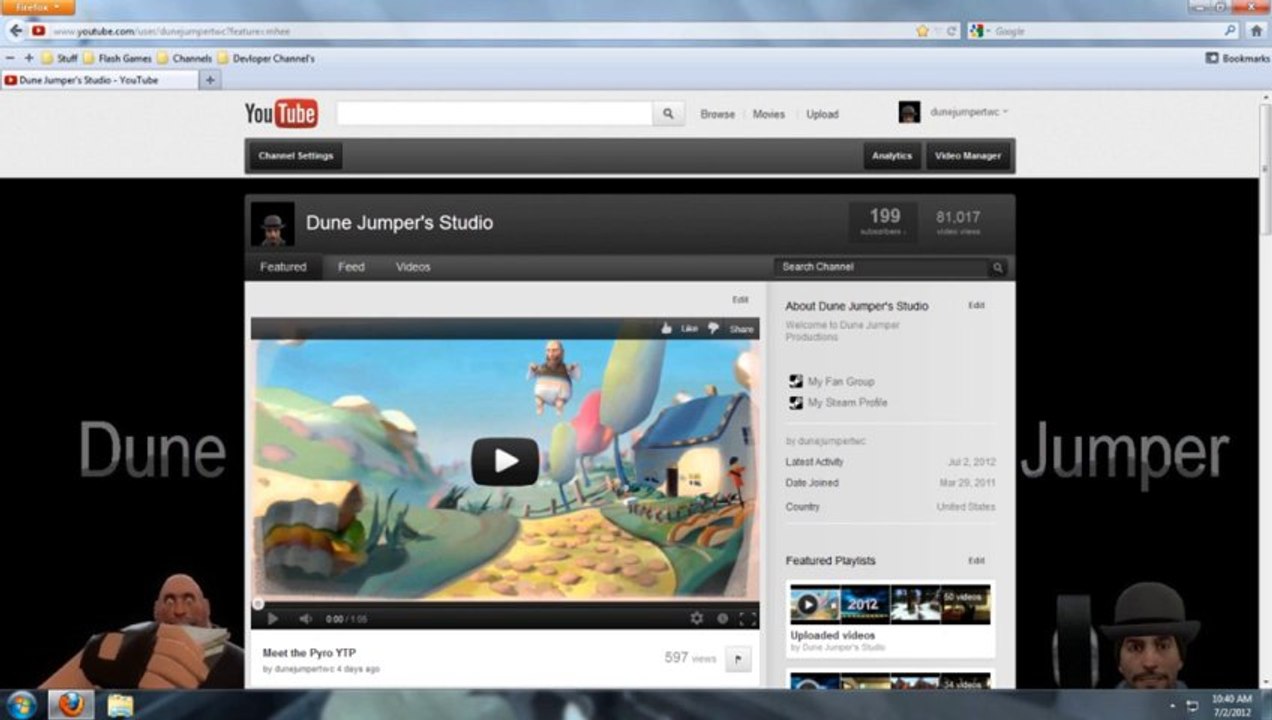The height and width of the screenshot is (720, 1272).
Task: Click the small play button in the player bar
Action: 272,619
